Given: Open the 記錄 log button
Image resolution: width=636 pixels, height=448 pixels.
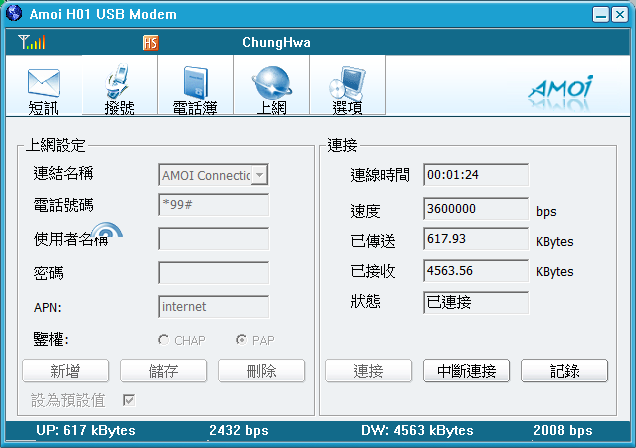Looking at the screenshot, I should [565, 371].
